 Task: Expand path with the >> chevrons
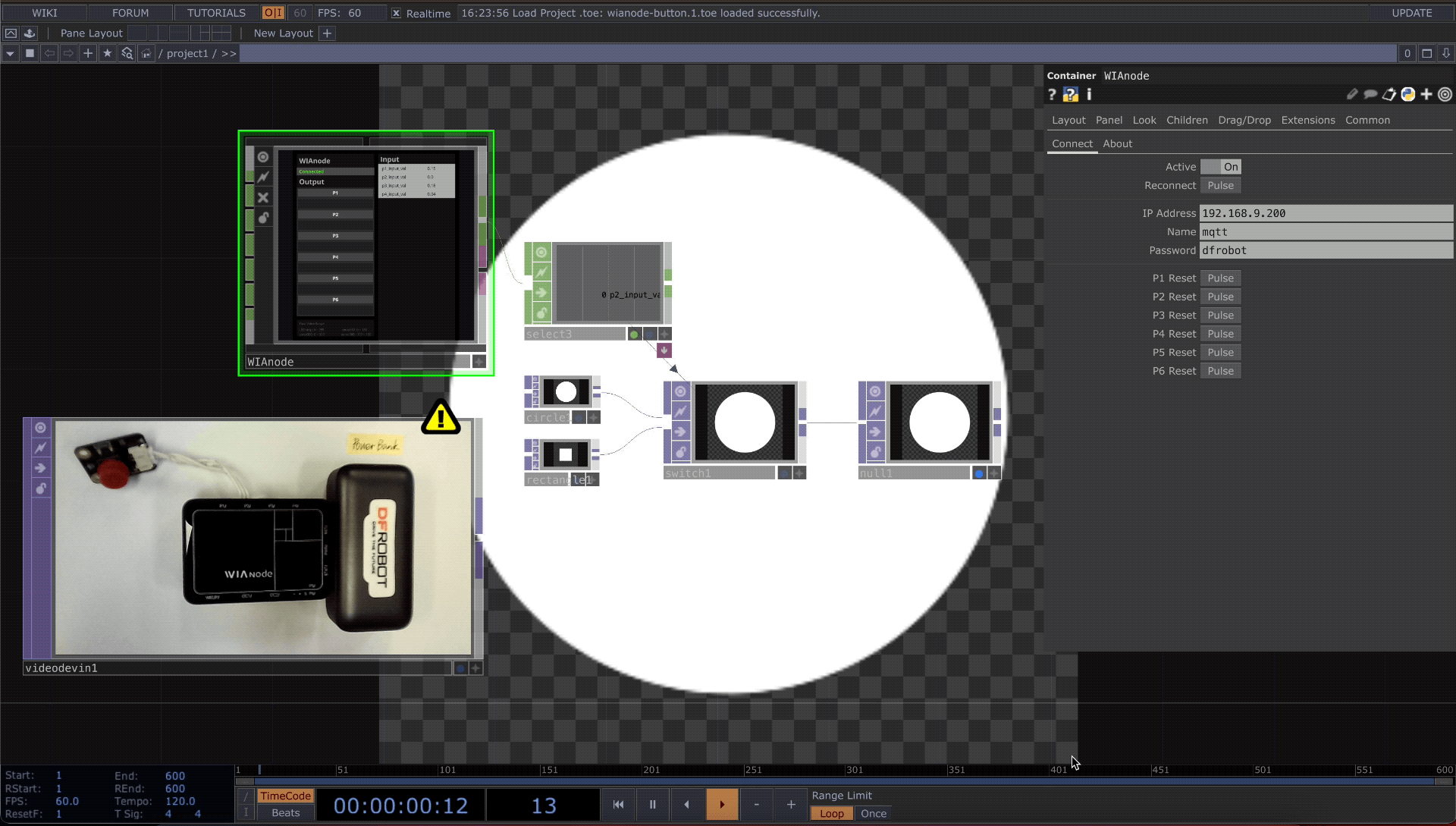(228, 54)
